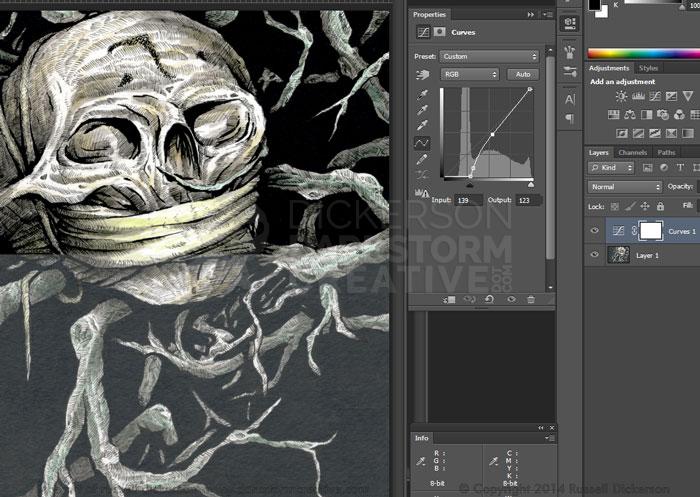Click the Auto button in Curves
The image size is (700, 497).
(523, 75)
